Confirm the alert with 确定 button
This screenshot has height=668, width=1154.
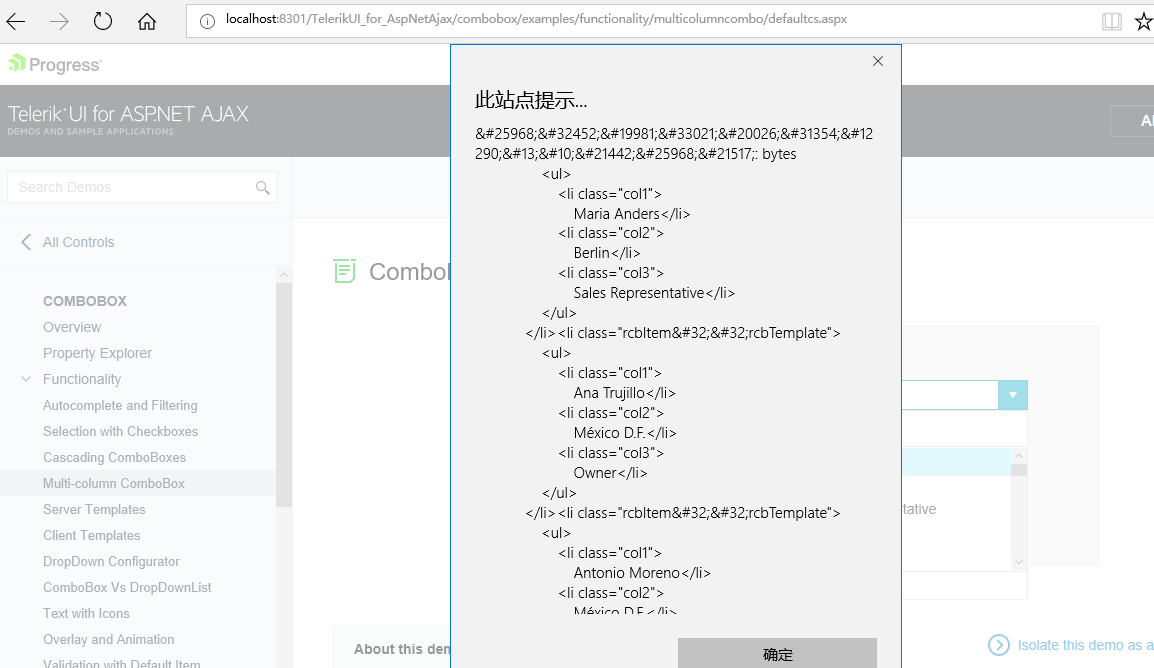pyautogui.click(x=777, y=653)
